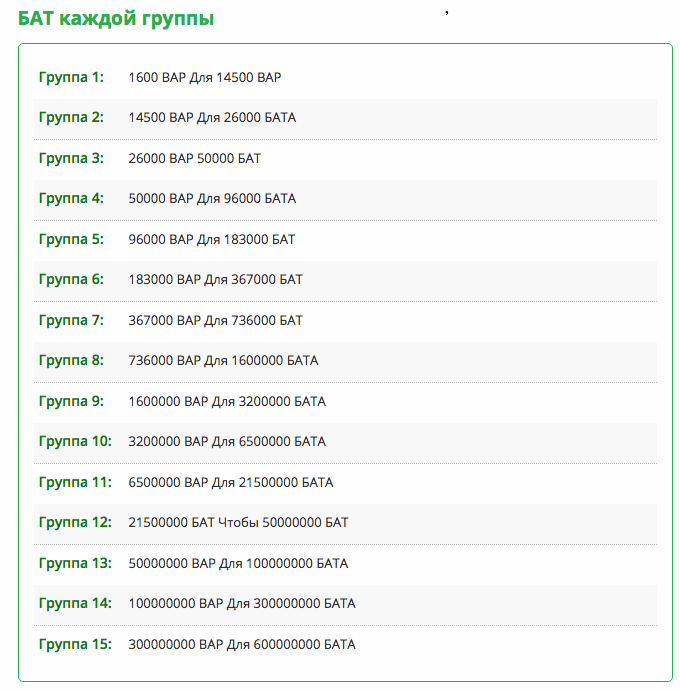Click value "736000 ВАР Для 1600000 БАТА"

point(223,360)
